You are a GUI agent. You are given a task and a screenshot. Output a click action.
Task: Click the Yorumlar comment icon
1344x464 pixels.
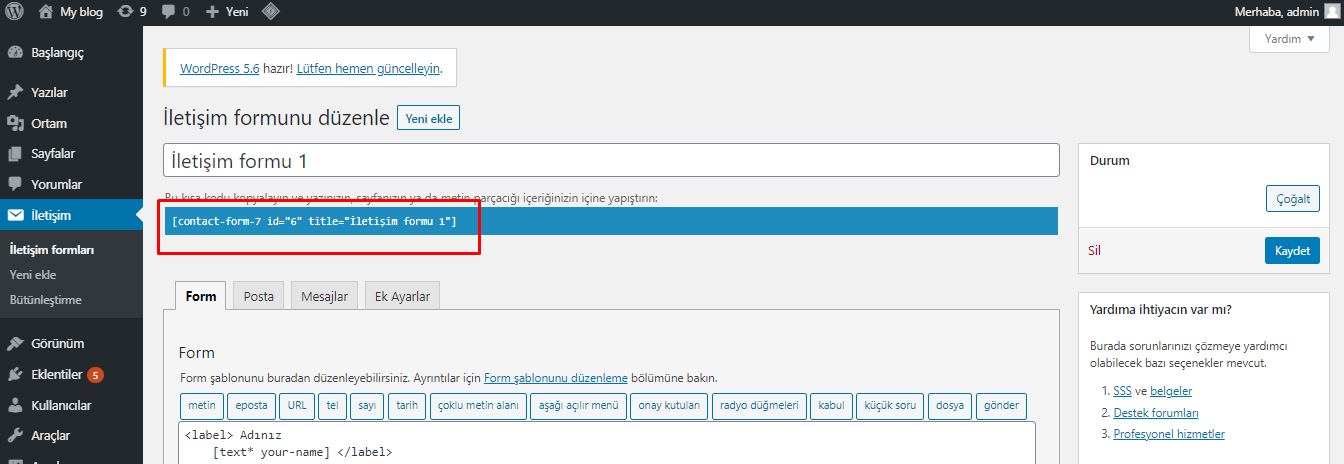click(15, 184)
